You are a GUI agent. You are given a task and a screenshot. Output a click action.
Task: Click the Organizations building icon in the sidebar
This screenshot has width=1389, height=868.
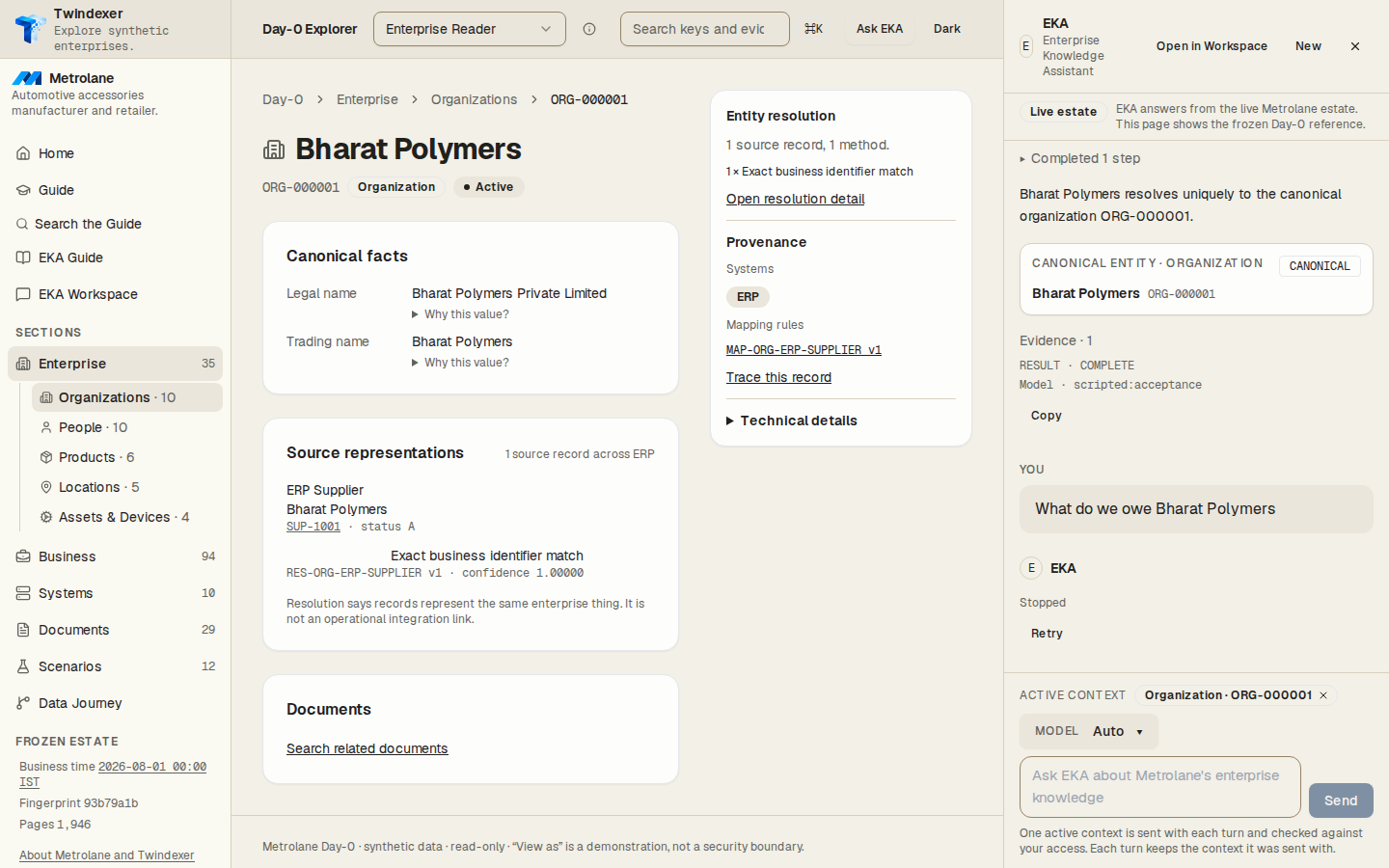click(46, 397)
